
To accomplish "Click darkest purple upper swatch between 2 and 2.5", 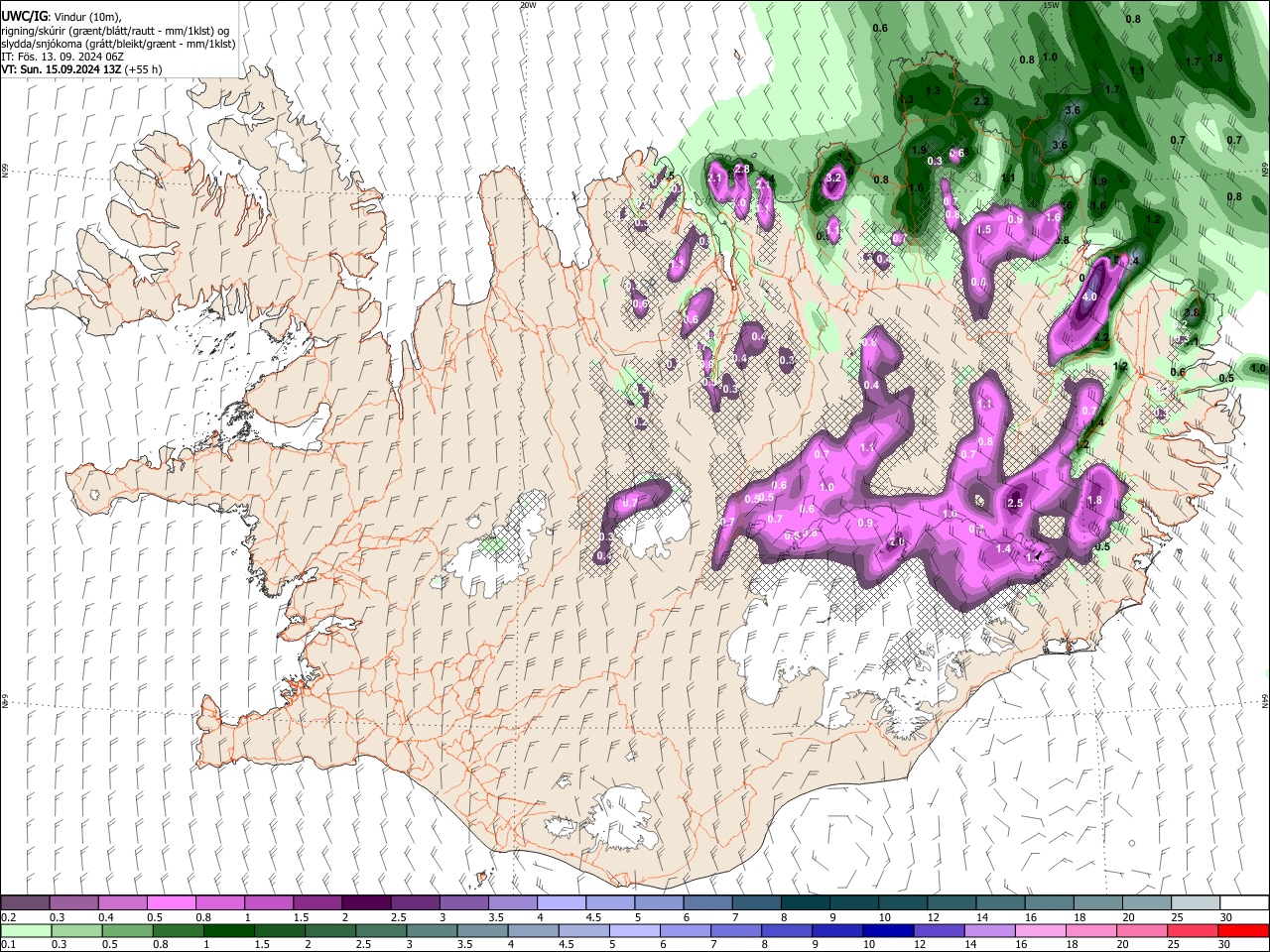I will (x=366, y=902).
